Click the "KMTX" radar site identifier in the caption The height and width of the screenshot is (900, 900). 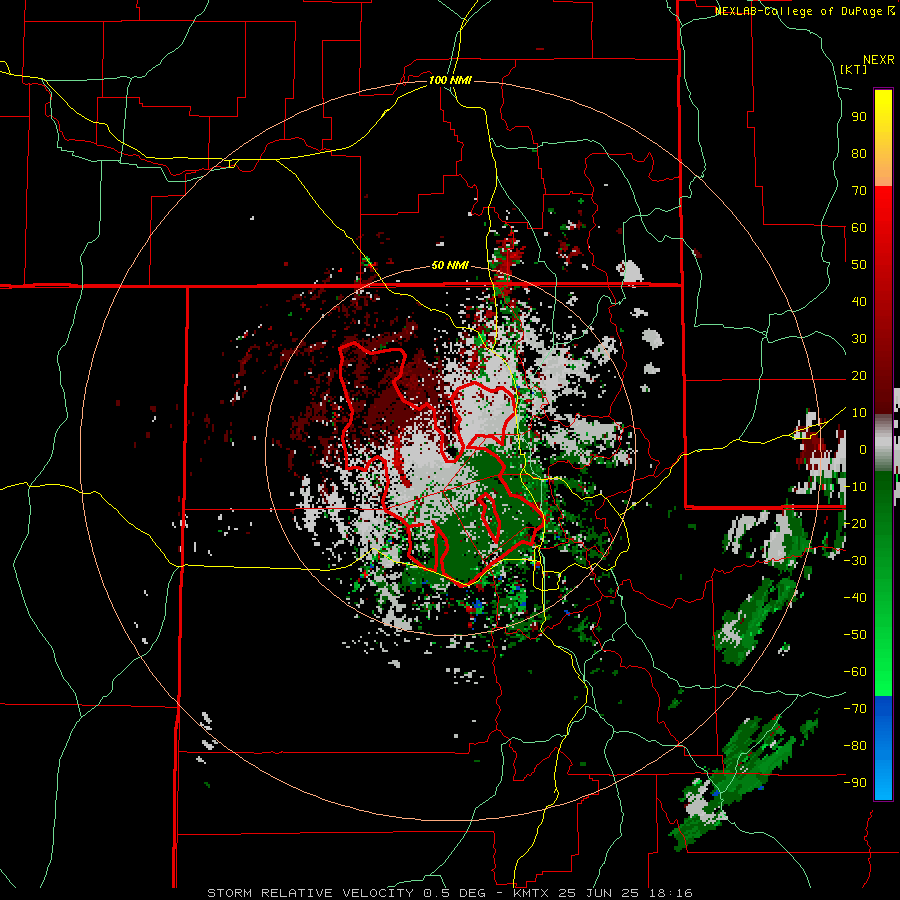pos(529,893)
